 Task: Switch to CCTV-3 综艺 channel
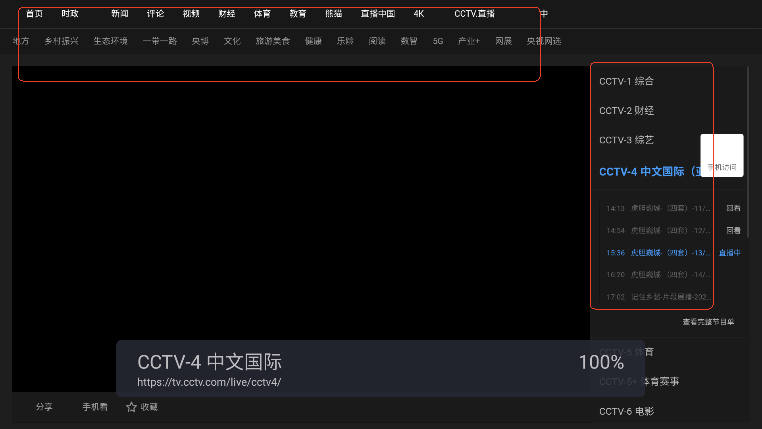(x=626, y=140)
